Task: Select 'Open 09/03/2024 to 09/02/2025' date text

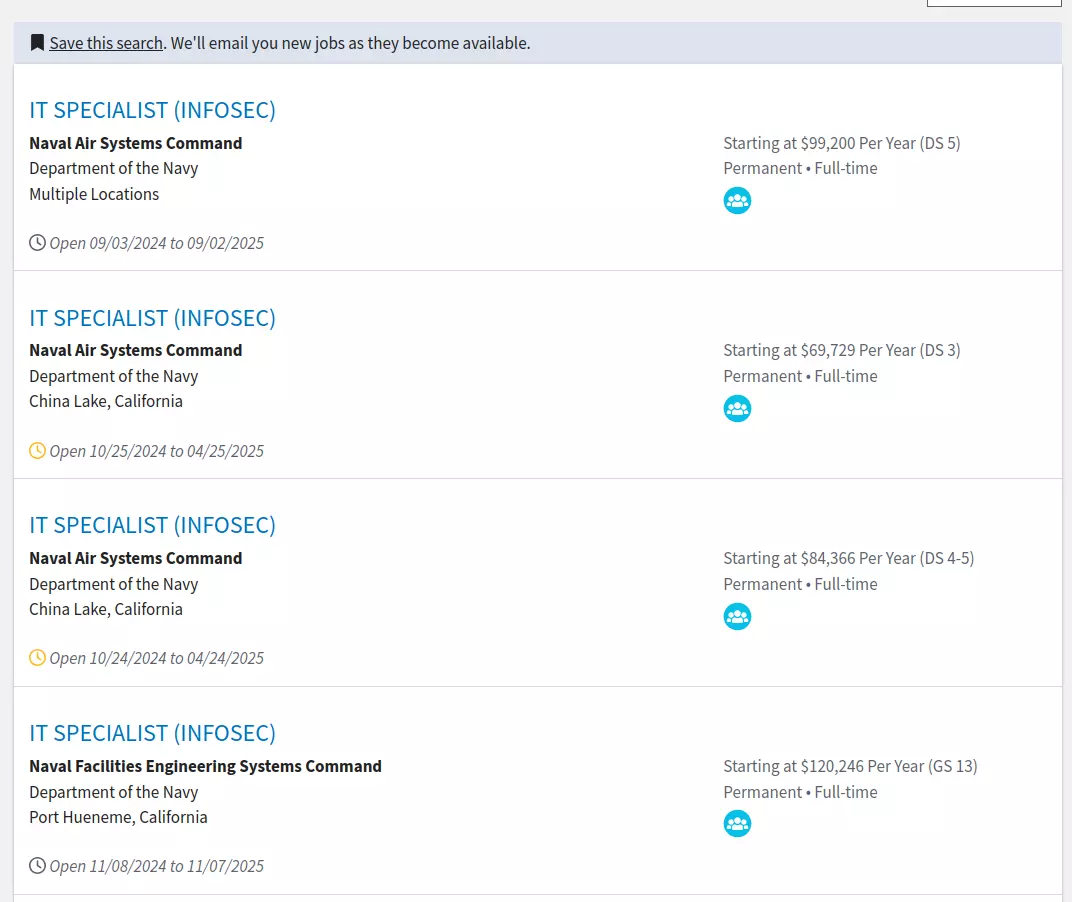Action: coord(157,243)
